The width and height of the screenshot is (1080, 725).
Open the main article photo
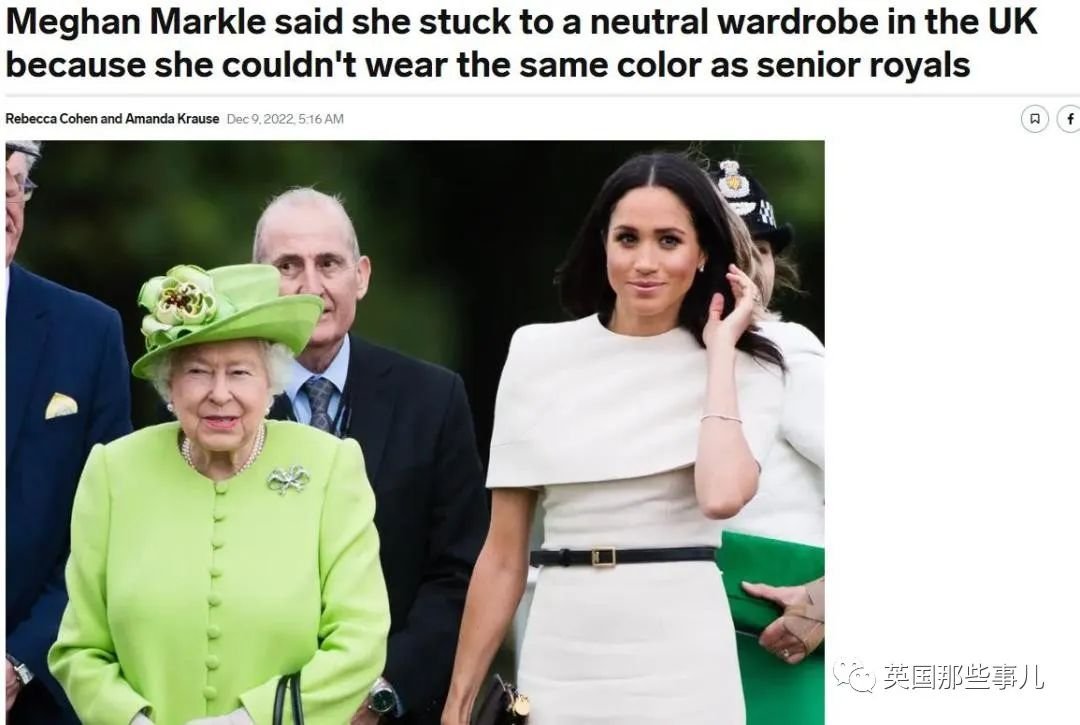point(415,432)
